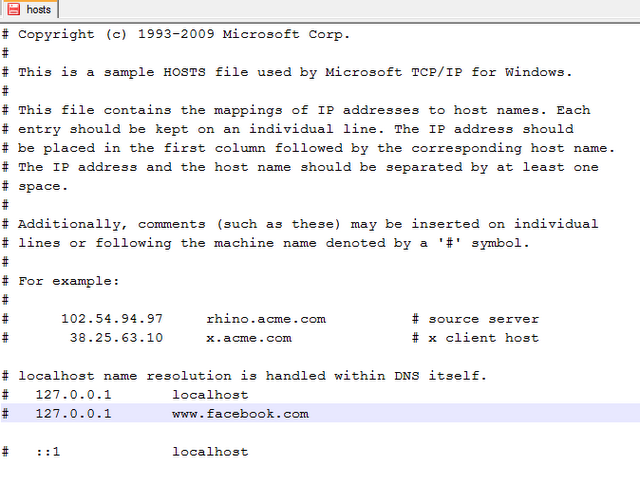Click the Copyright Microsoft Corp. line

click(x=176, y=34)
